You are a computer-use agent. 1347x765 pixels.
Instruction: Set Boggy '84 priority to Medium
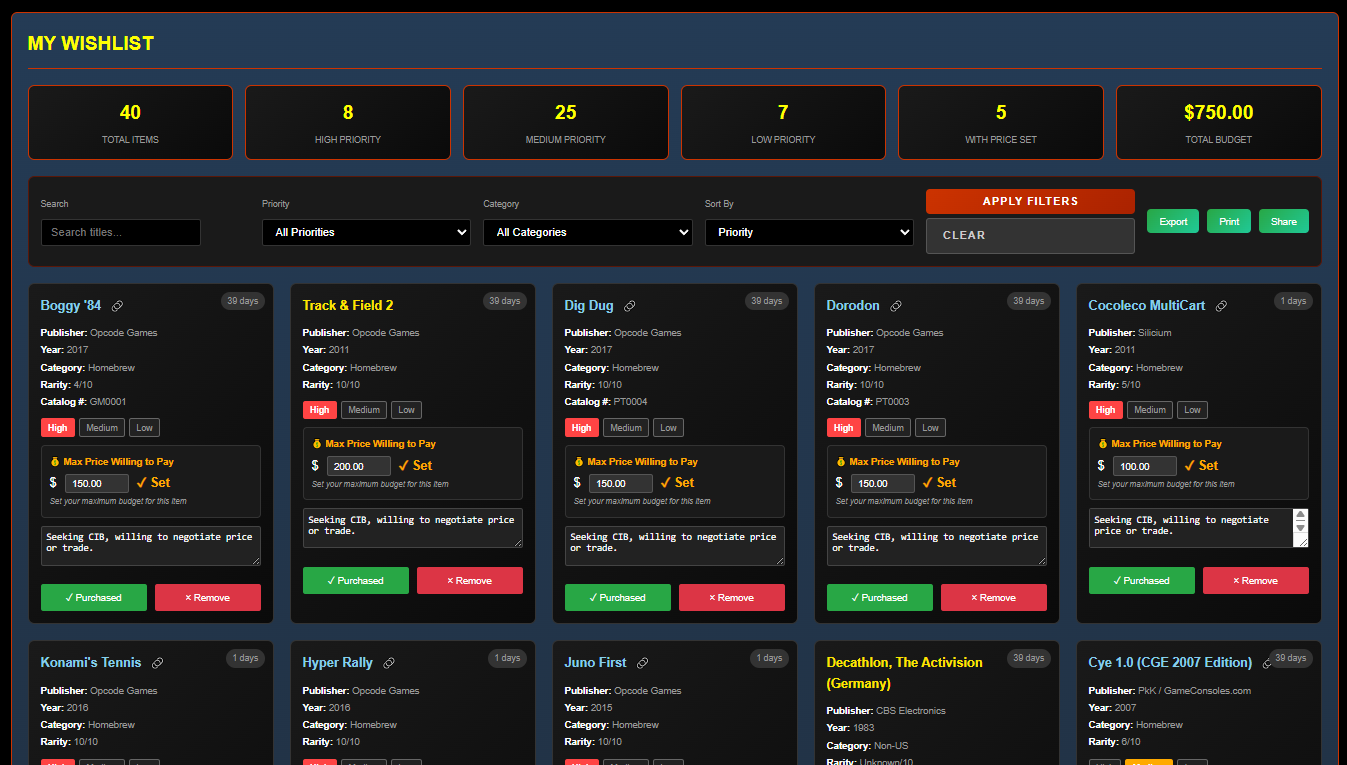click(102, 428)
